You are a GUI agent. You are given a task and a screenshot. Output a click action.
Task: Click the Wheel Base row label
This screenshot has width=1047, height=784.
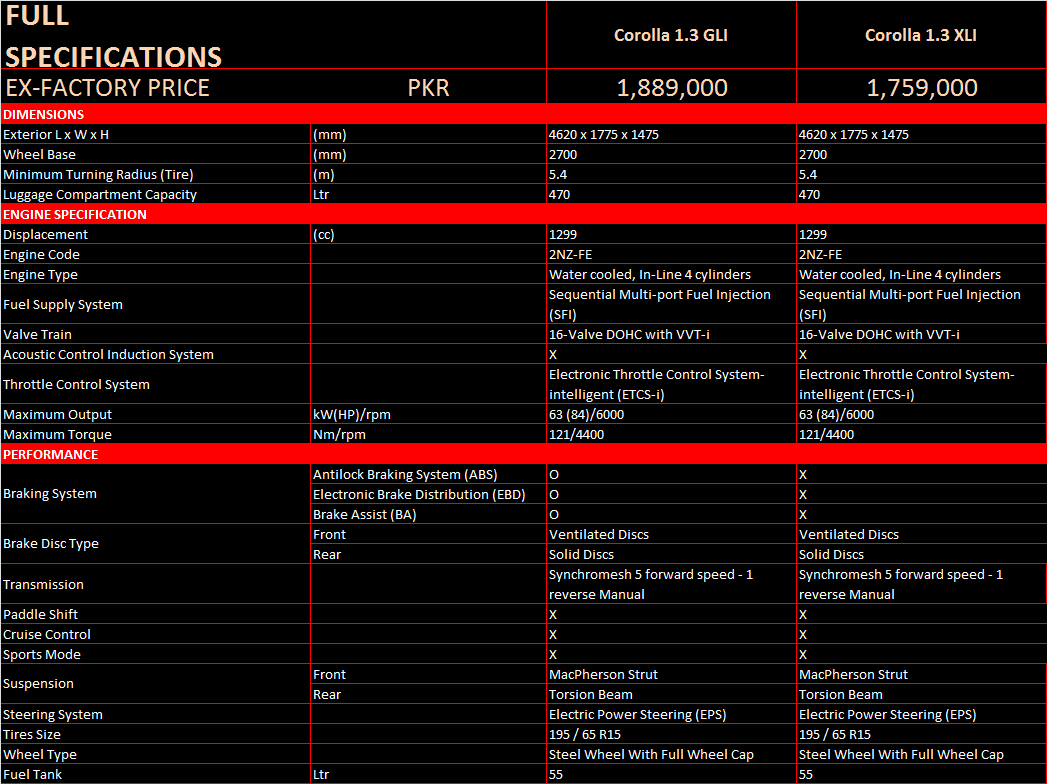tap(39, 154)
